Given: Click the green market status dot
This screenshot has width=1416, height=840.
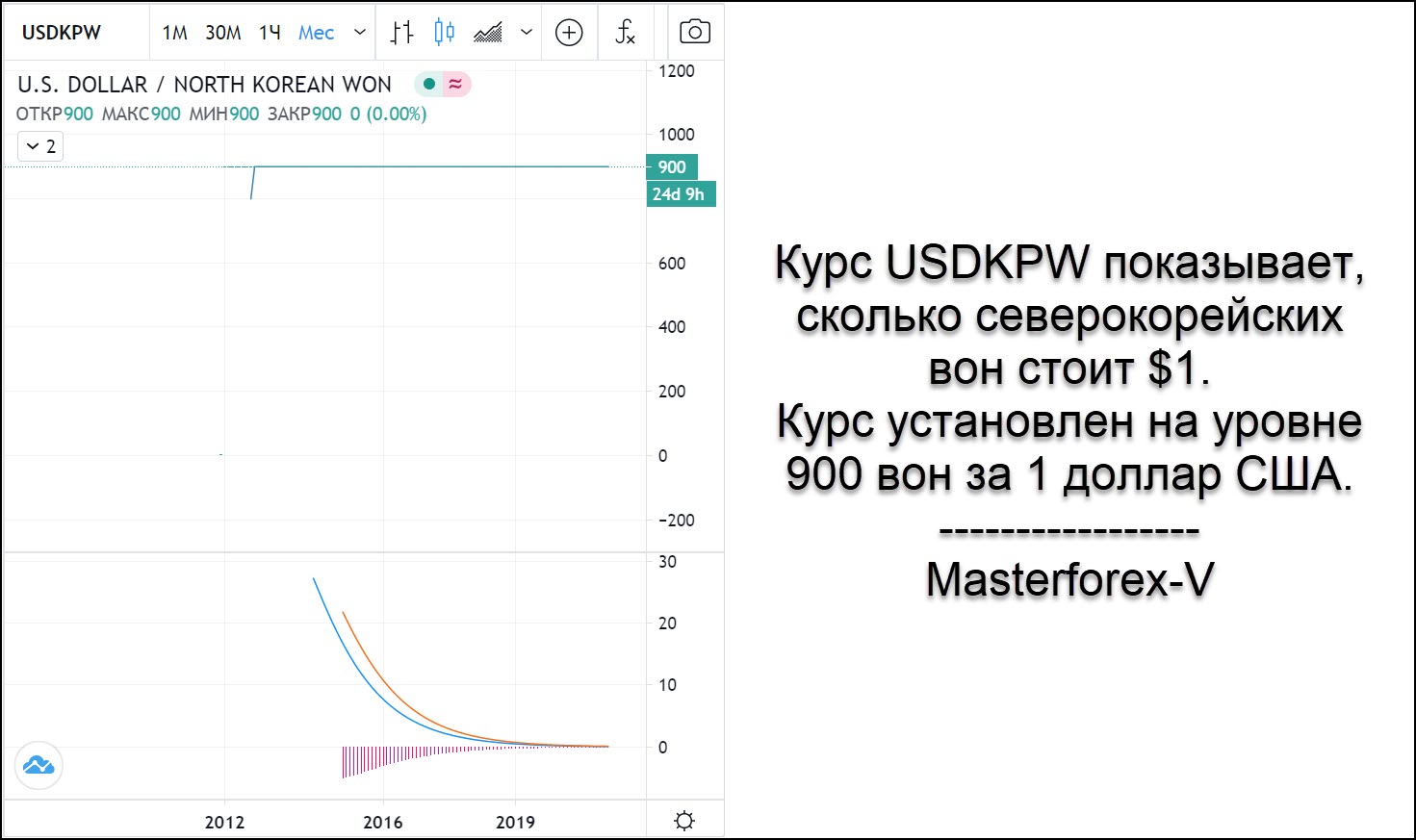Looking at the screenshot, I should (429, 84).
